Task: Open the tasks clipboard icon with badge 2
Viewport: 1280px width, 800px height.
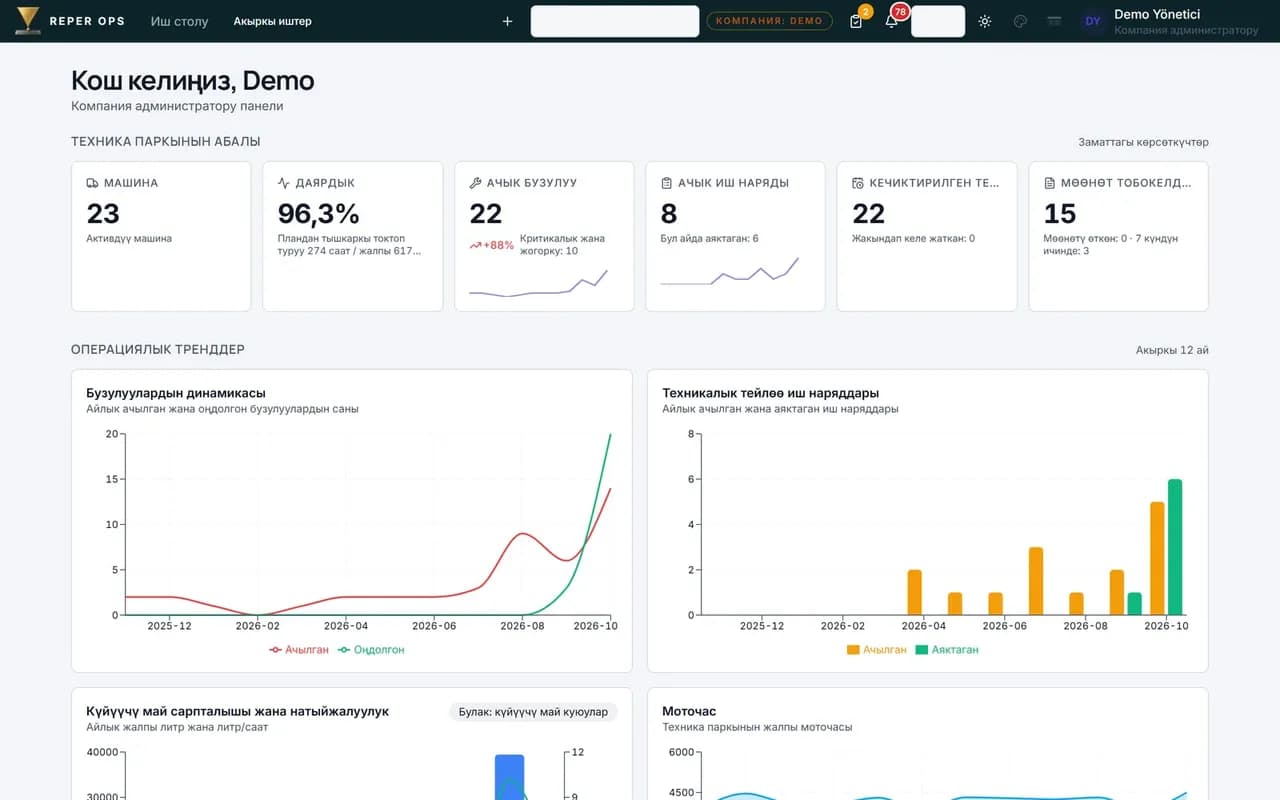Action: click(x=856, y=21)
